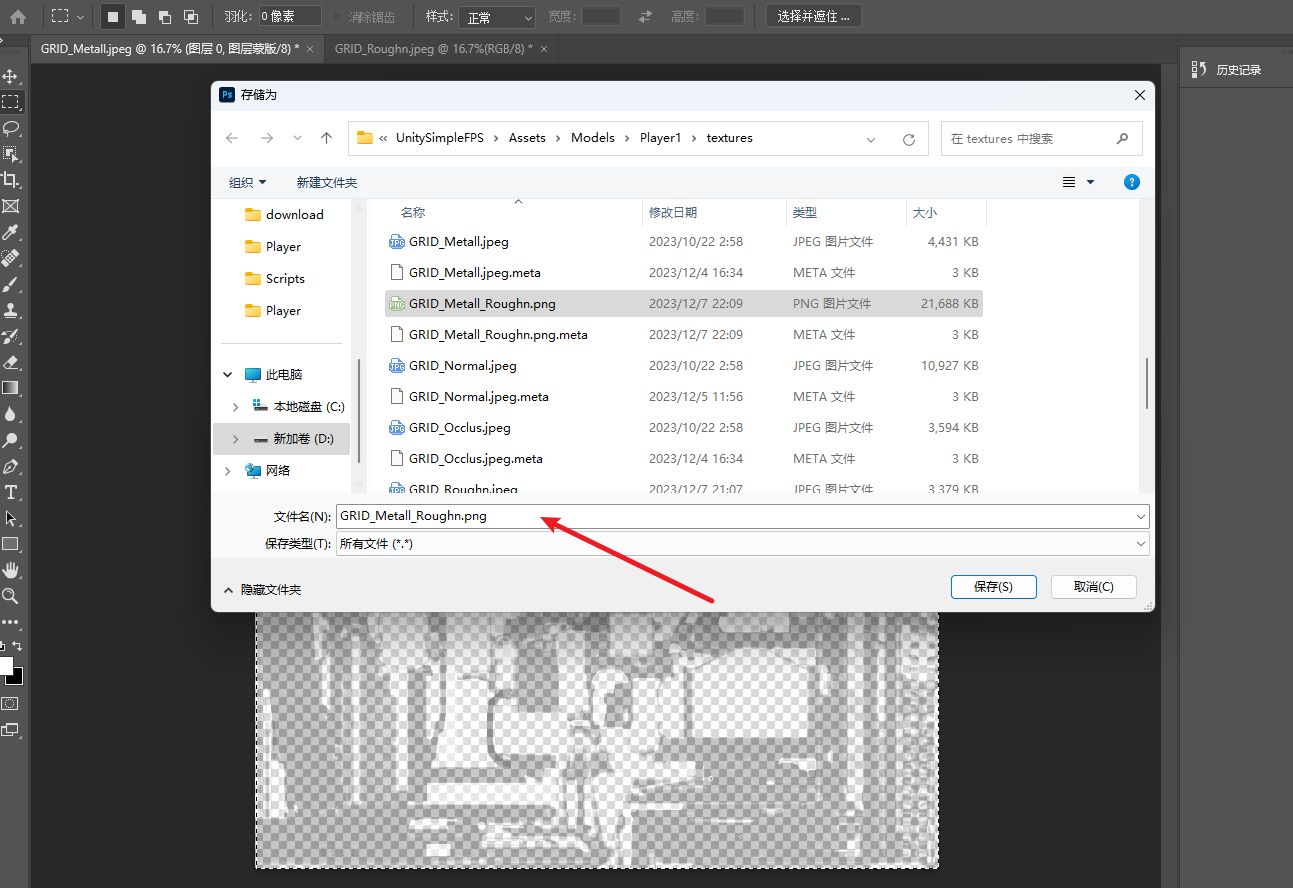
Task: Choose New Selection mode
Action: pyautogui.click(x=113, y=16)
